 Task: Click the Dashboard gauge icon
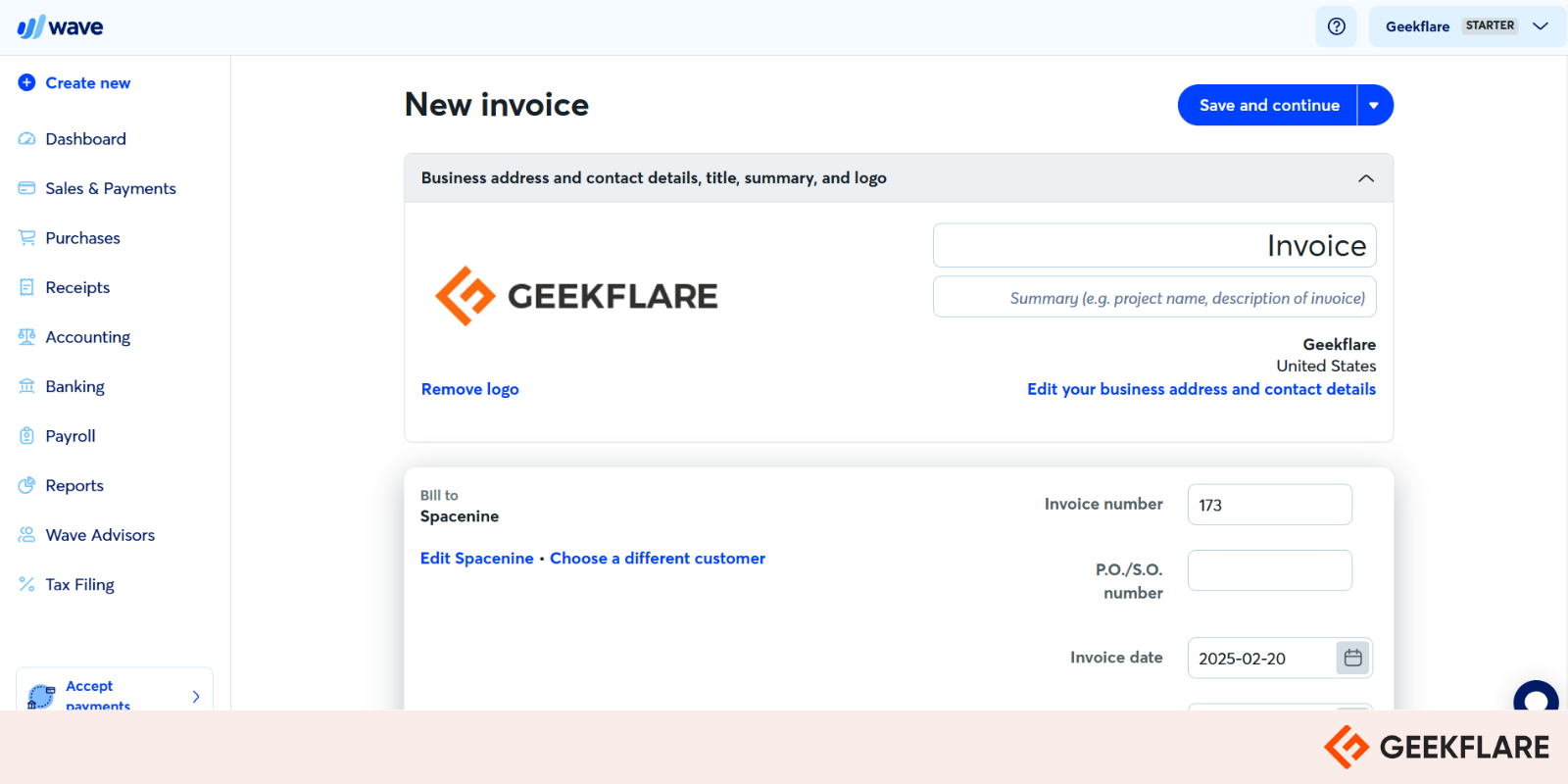click(26, 139)
